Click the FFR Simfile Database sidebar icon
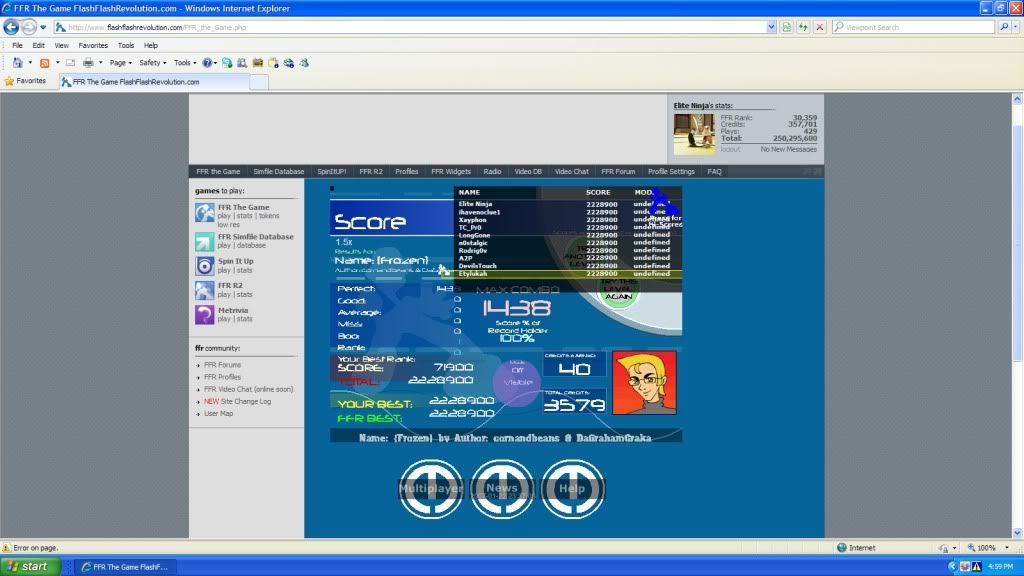The image size is (1024, 576). click(x=204, y=241)
